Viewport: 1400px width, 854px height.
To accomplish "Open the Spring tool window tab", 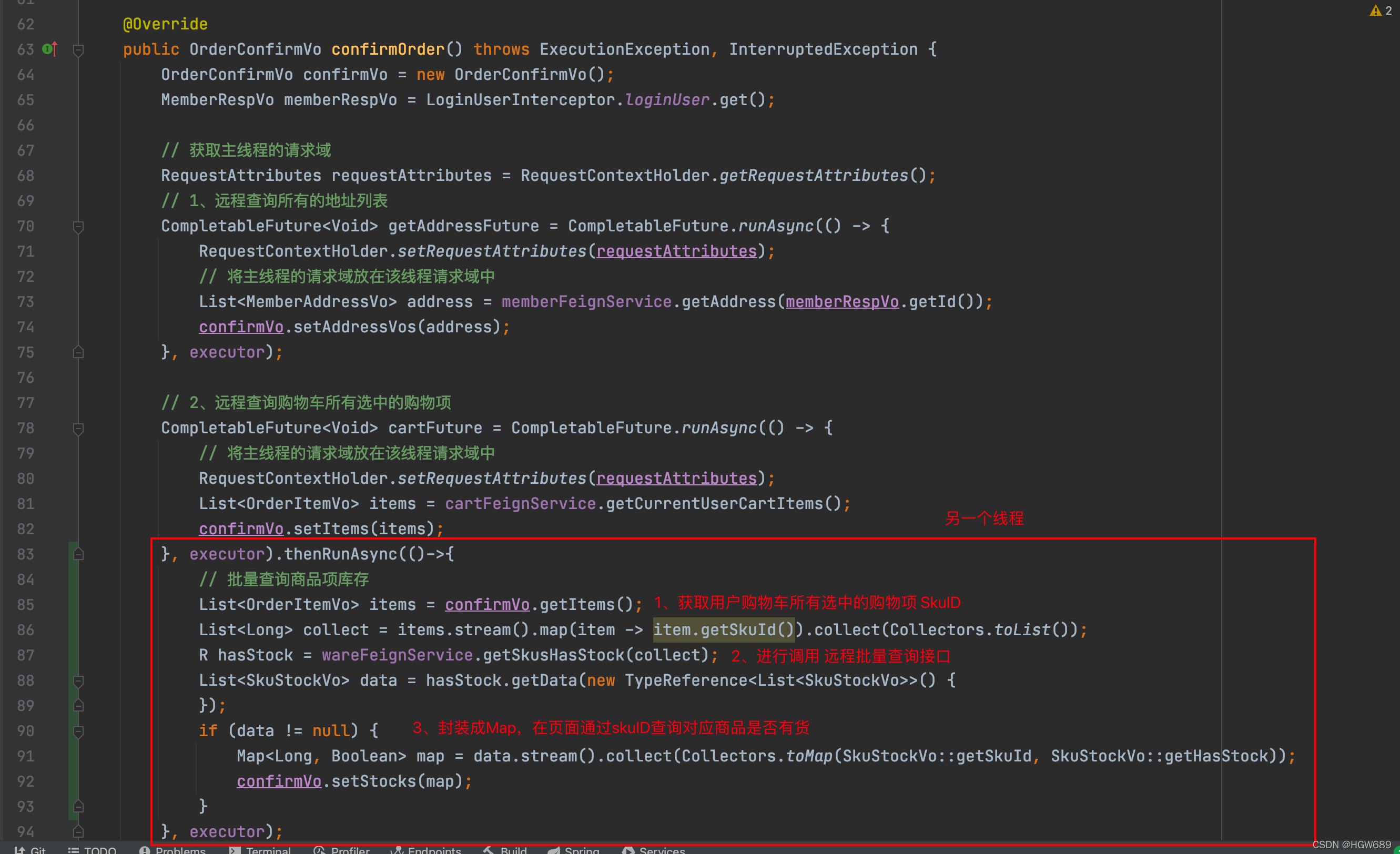I will [x=573, y=849].
